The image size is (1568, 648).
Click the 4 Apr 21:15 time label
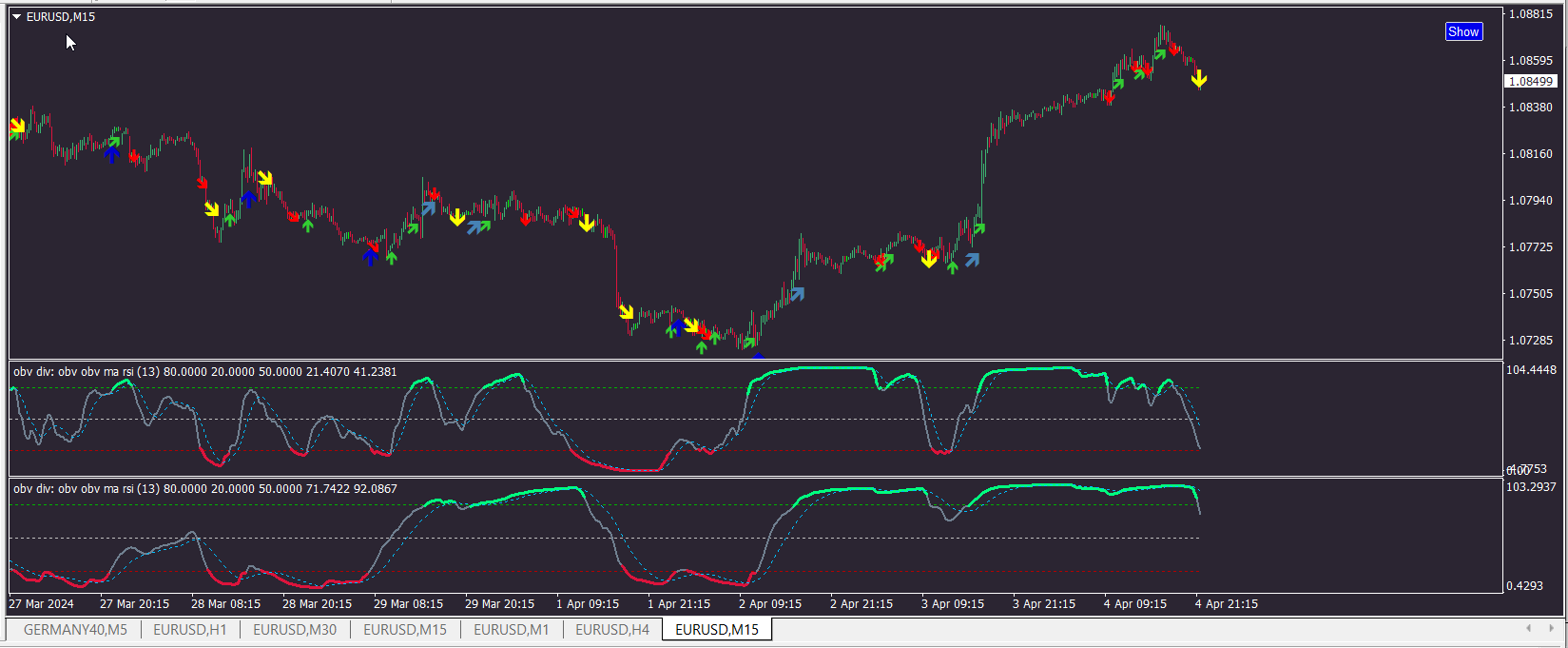(x=1227, y=604)
